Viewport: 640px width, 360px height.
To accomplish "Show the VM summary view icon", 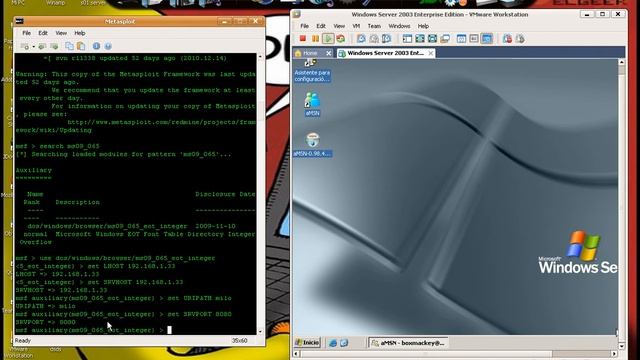I will [461, 38].
